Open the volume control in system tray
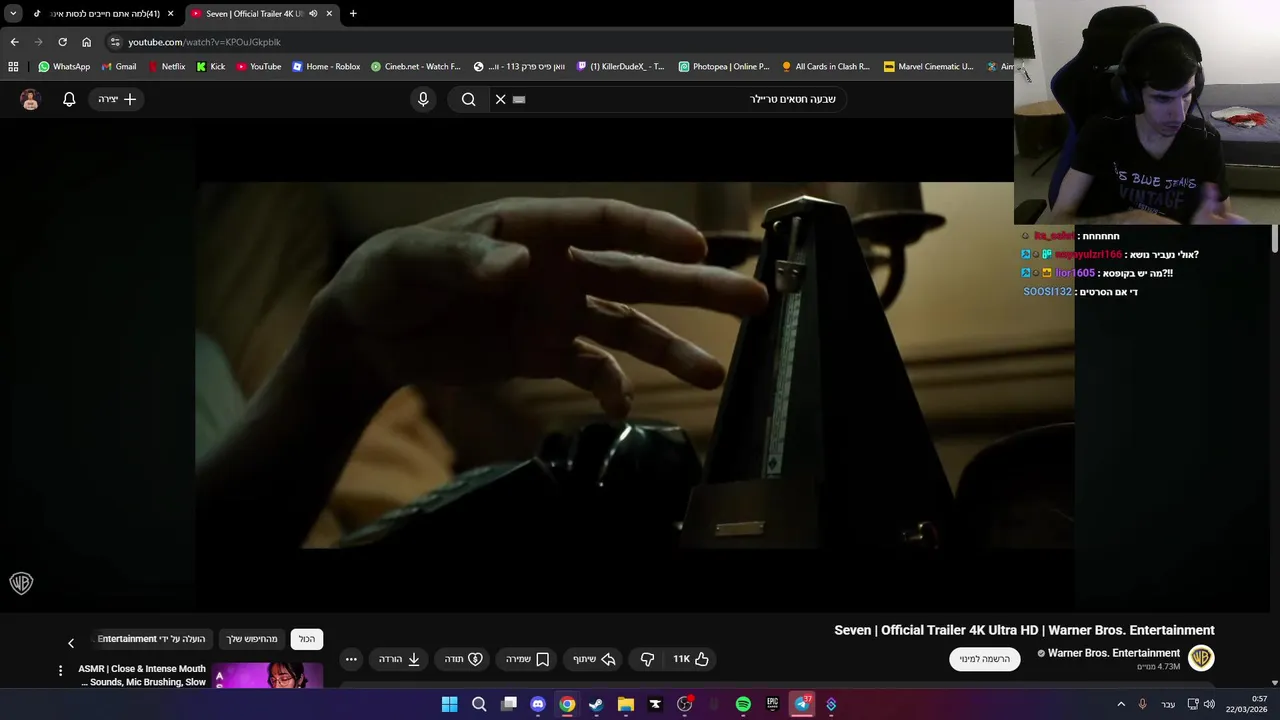 pos(1209,704)
